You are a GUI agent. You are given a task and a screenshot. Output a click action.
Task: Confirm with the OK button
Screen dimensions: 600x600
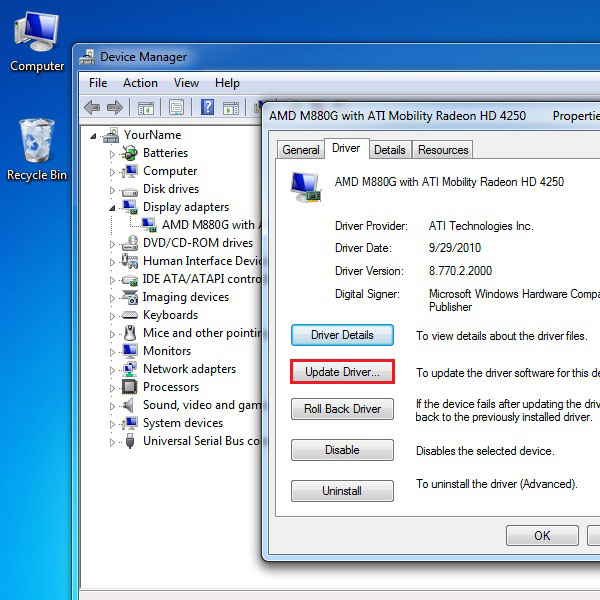click(542, 535)
